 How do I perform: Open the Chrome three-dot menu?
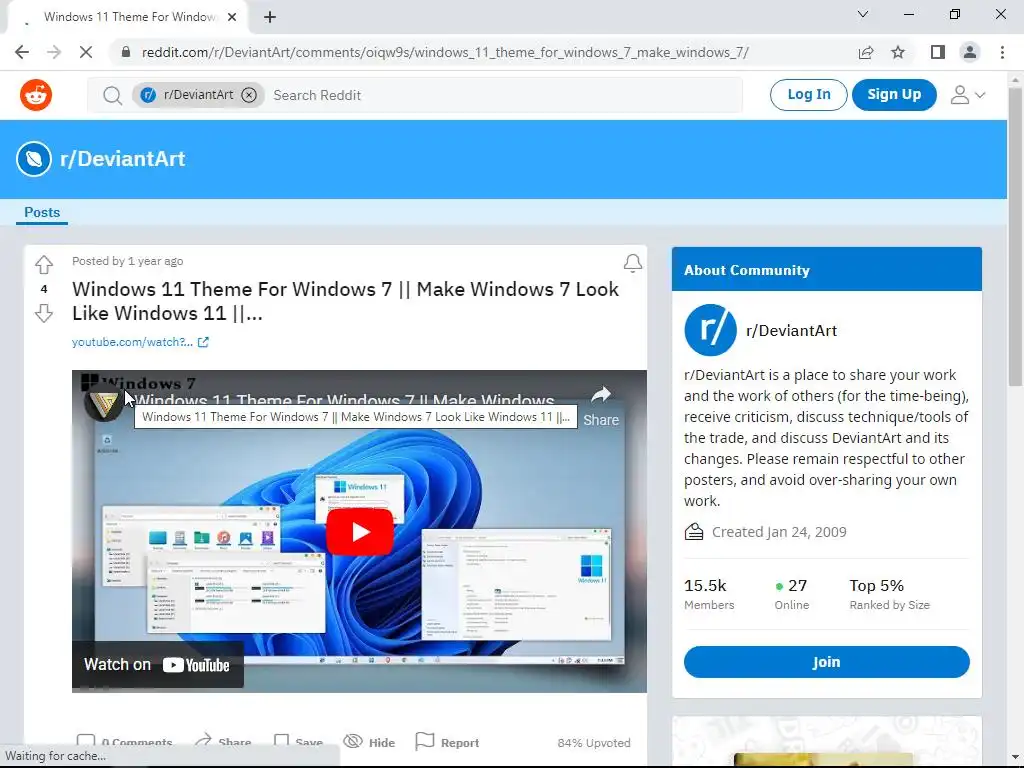pyautogui.click(x=1002, y=52)
